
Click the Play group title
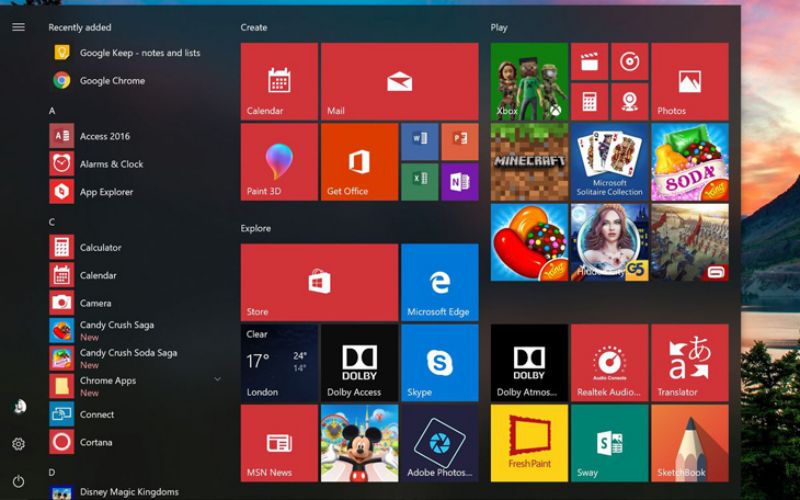(498, 28)
